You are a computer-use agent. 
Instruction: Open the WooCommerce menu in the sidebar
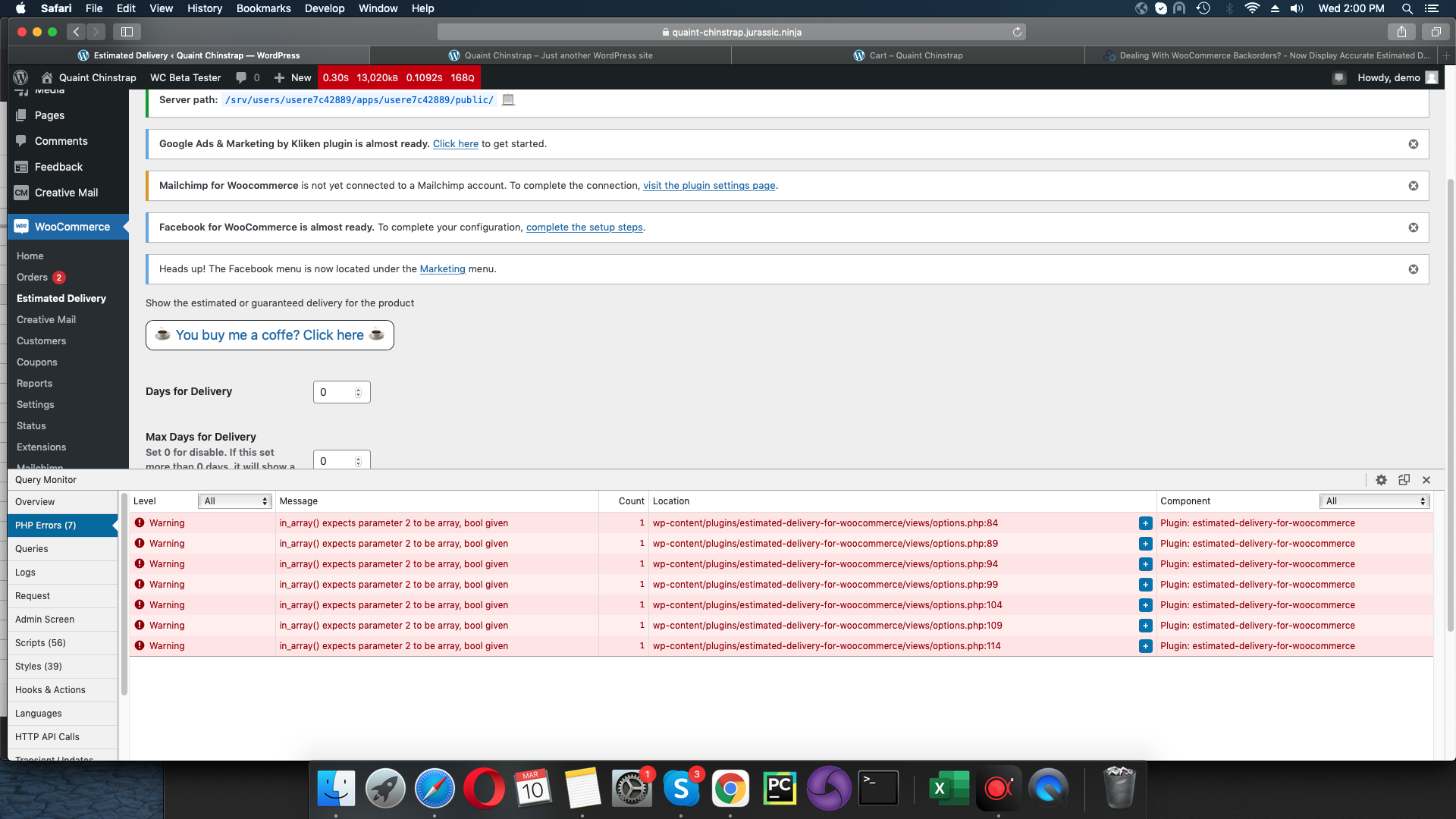pyautogui.click(x=72, y=226)
